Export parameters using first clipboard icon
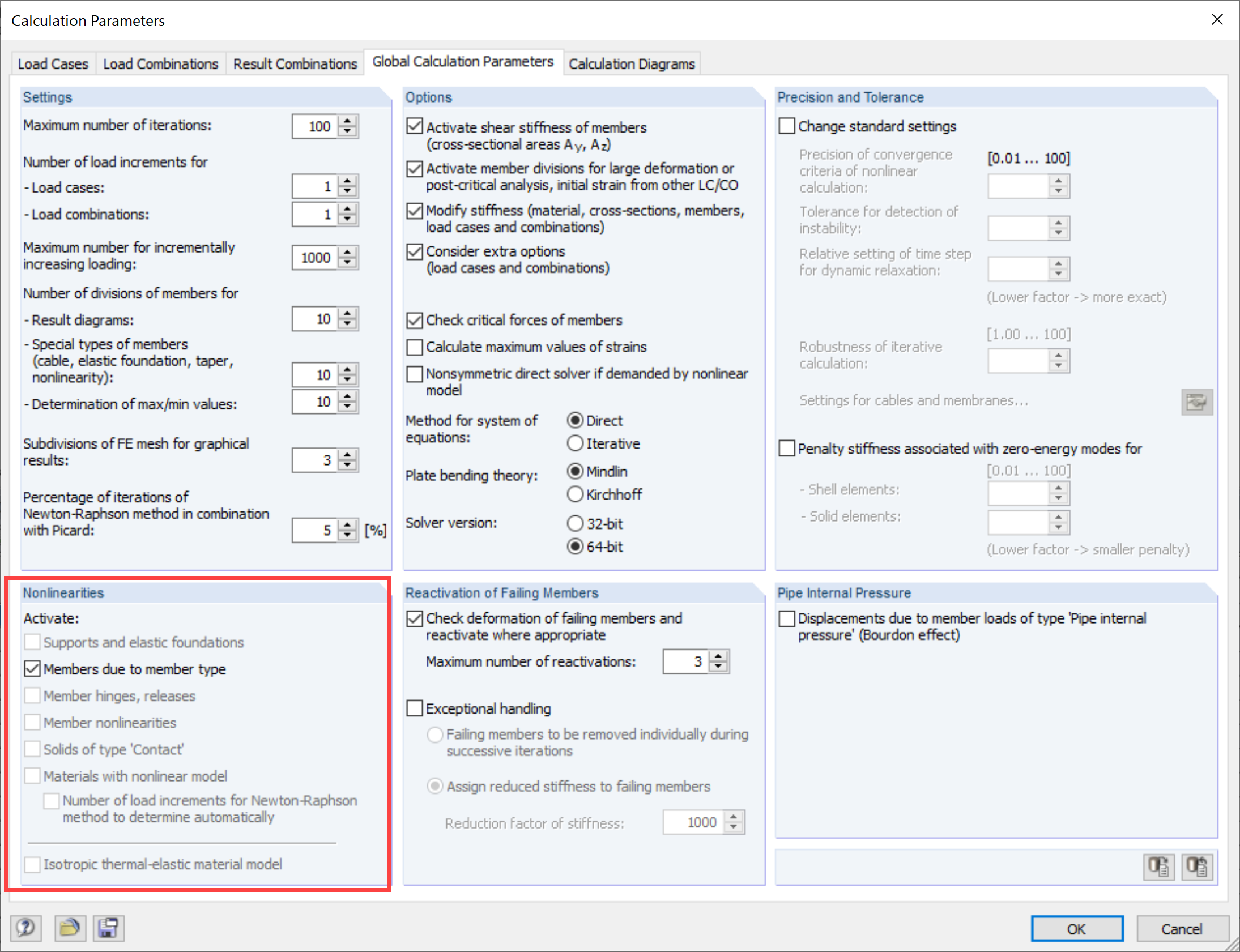The height and width of the screenshot is (952, 1240). click(x=1158, y=866)
